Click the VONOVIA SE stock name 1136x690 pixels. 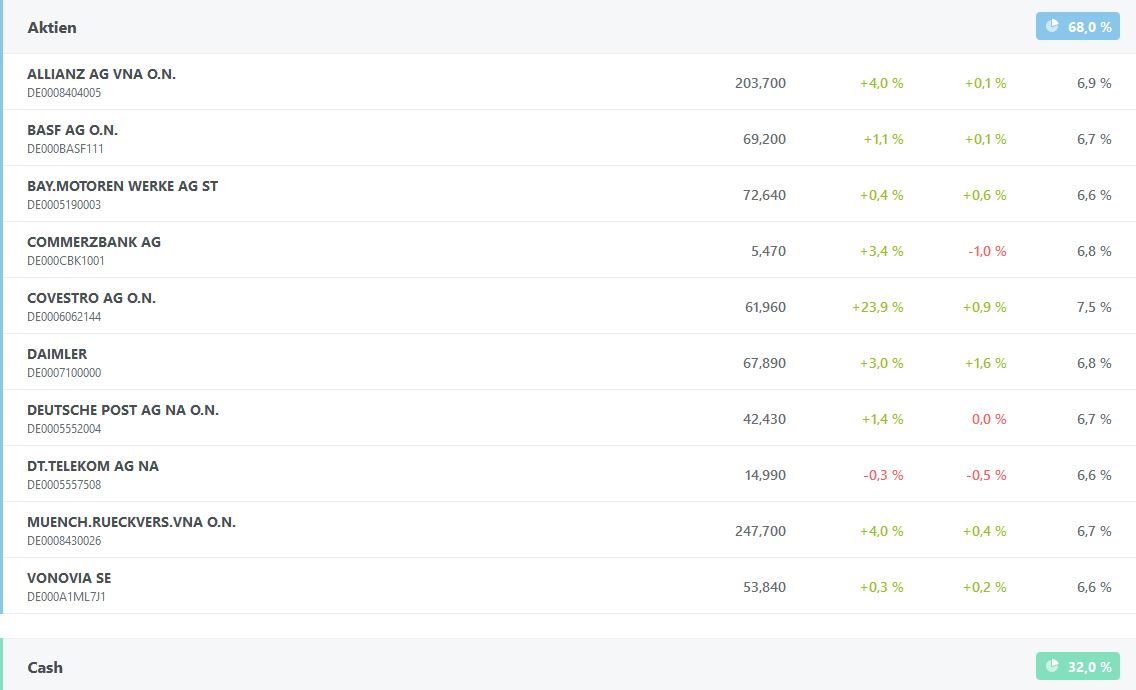pos(69,578)
